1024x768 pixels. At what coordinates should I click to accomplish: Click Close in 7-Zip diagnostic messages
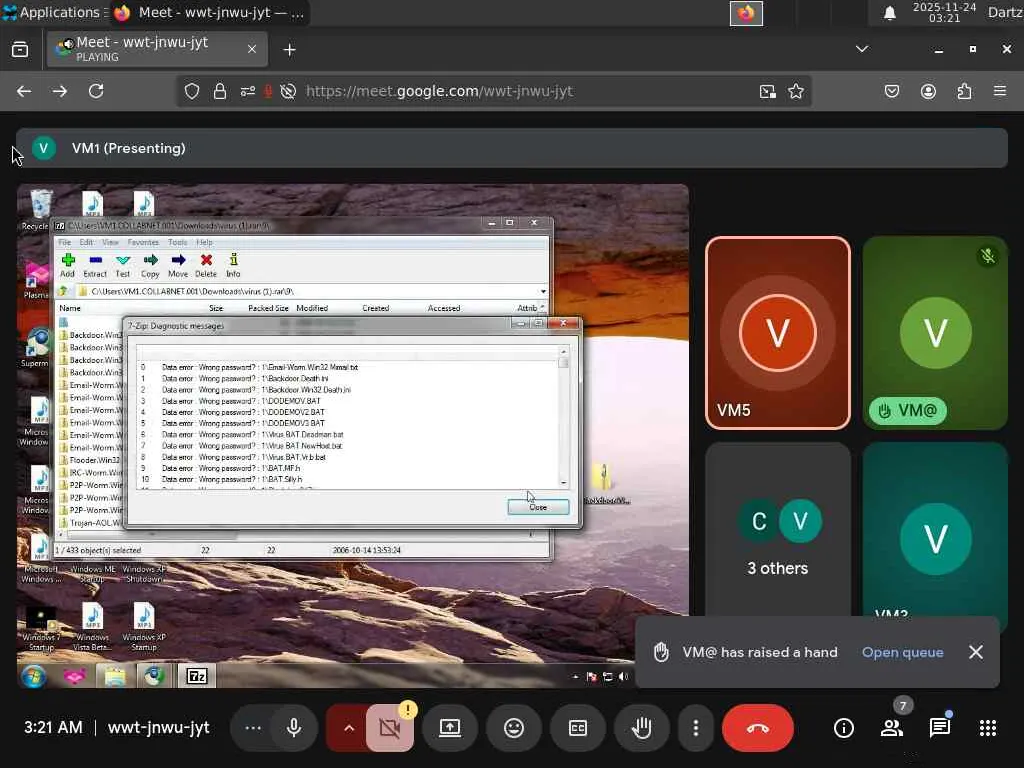pyautogui.click(x=538, y=507)
